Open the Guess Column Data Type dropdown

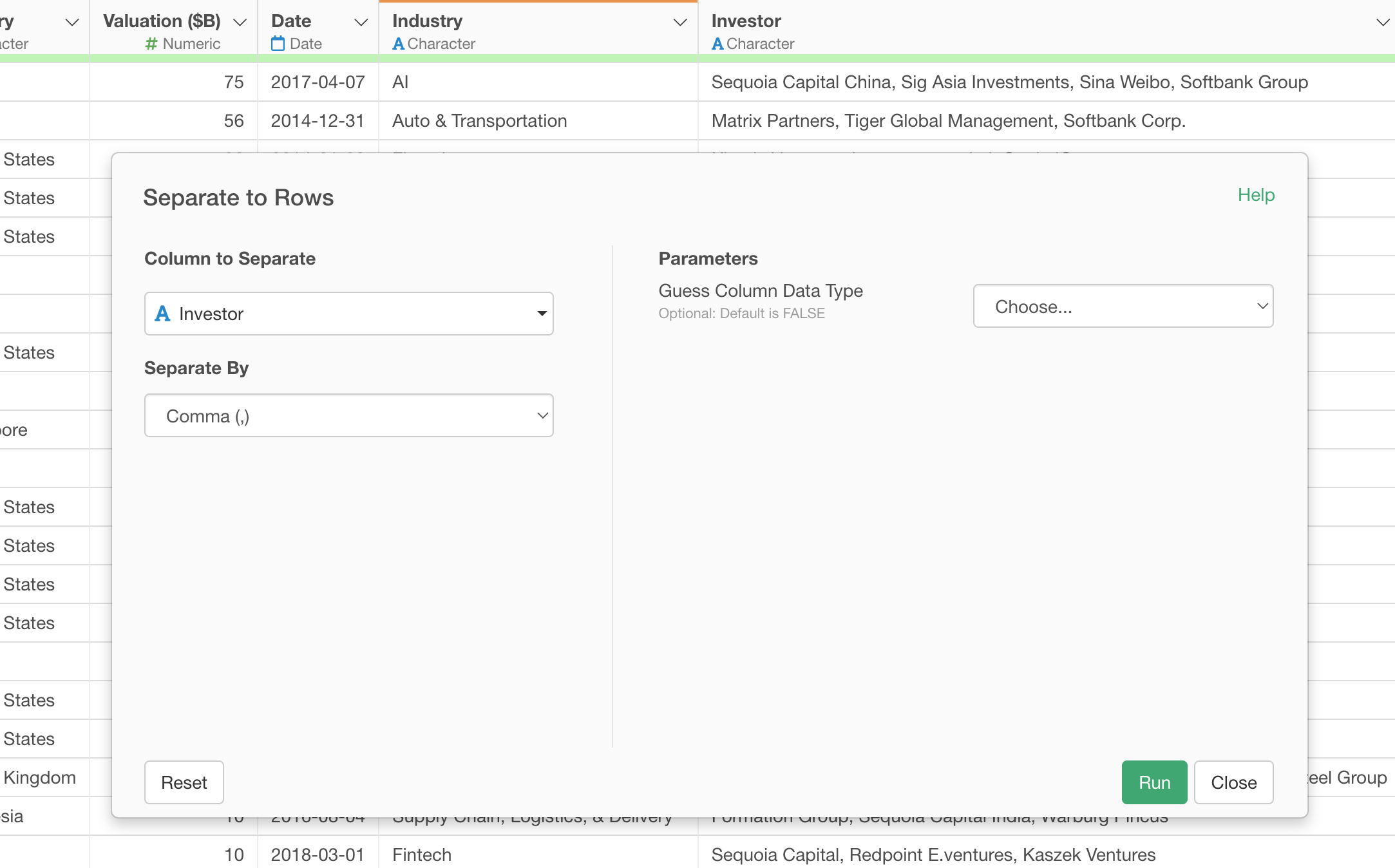click(1123, 307)
